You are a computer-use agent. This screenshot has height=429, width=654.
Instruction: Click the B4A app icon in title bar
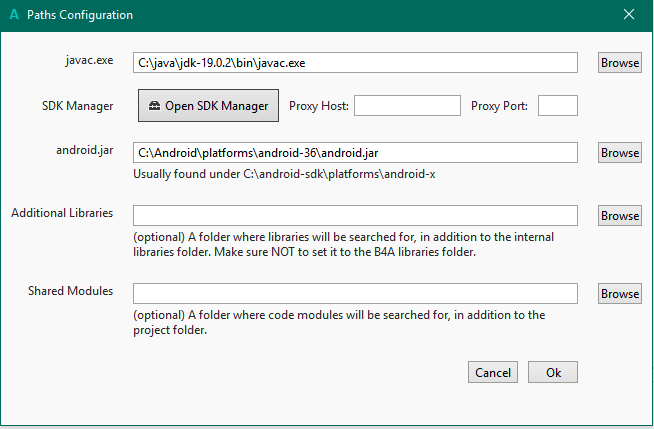12,15
